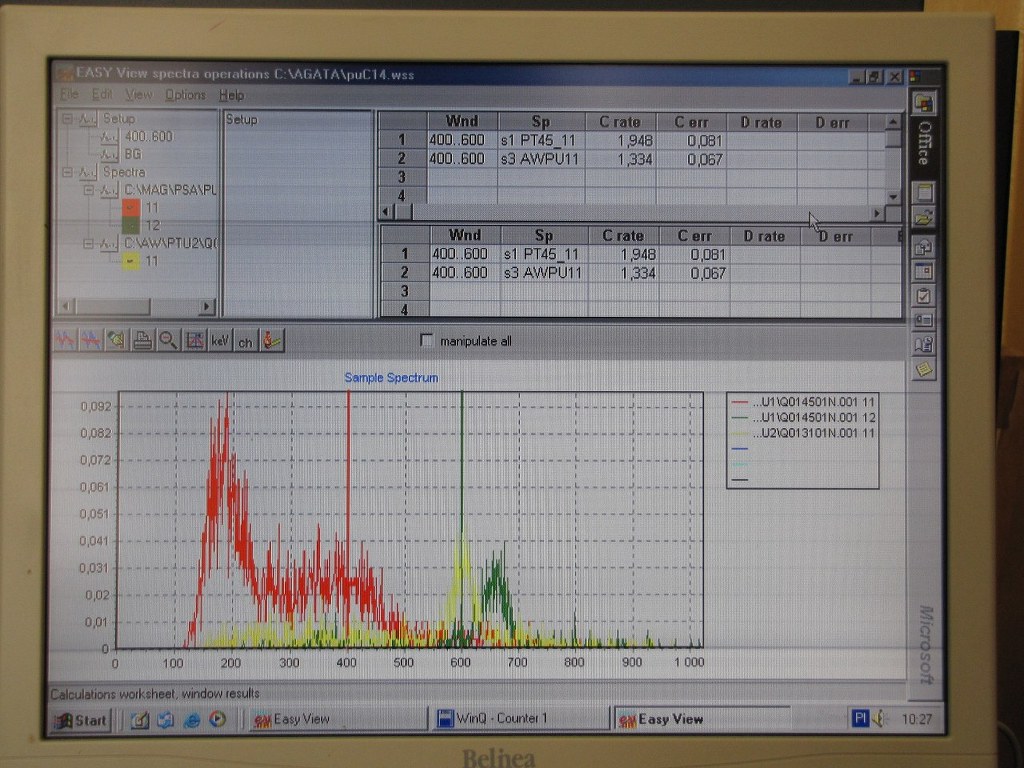The height and width of the screenshot is (768, 1024).
Task: Switch x-axis to channel (ch) units
Action: coord(245,341)
